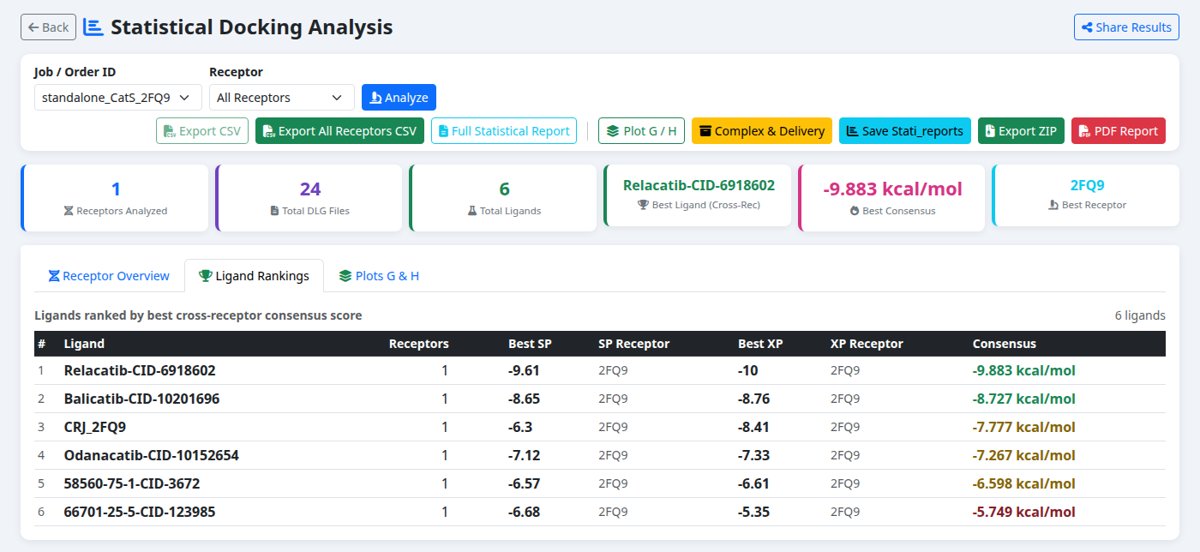Click the Best SP column header
The image size is (1200, 552).
530,343
